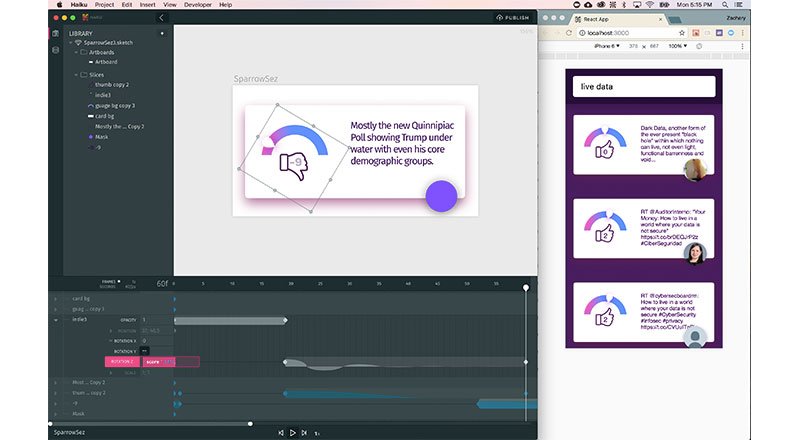
Task: Click the Publish button in Haiku
Action: coord(514,17)
